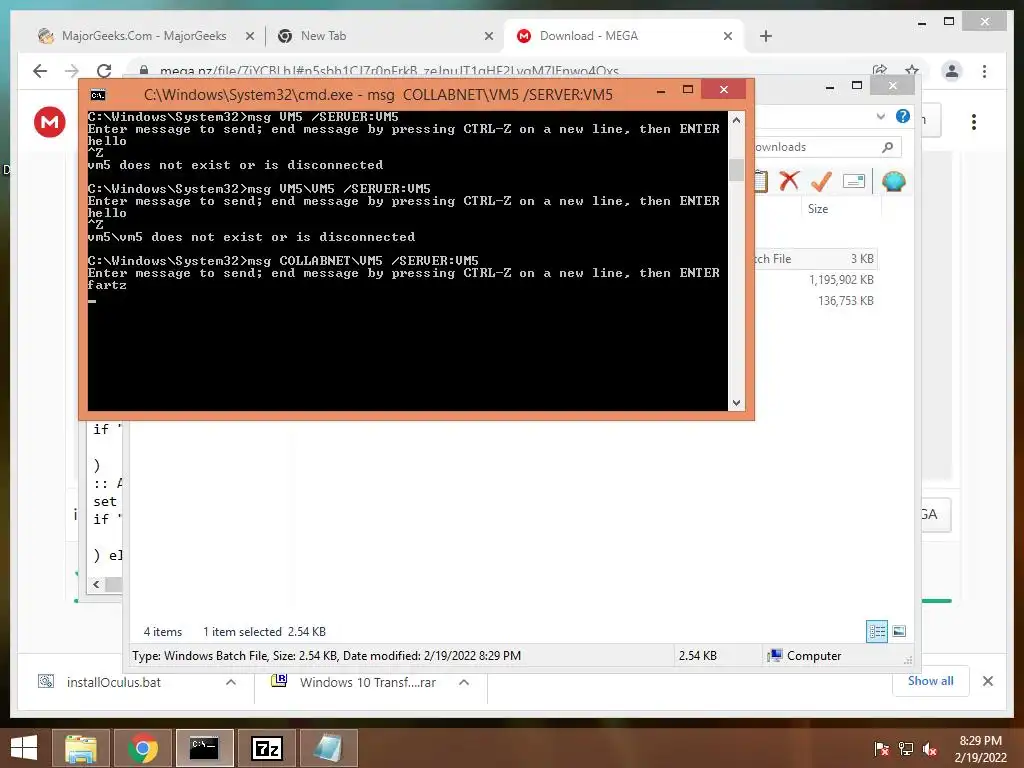Open the Chrome profile avatar
Image resolution: width=1024 pixels, height=768 pixels.
[x=952, y=71]
